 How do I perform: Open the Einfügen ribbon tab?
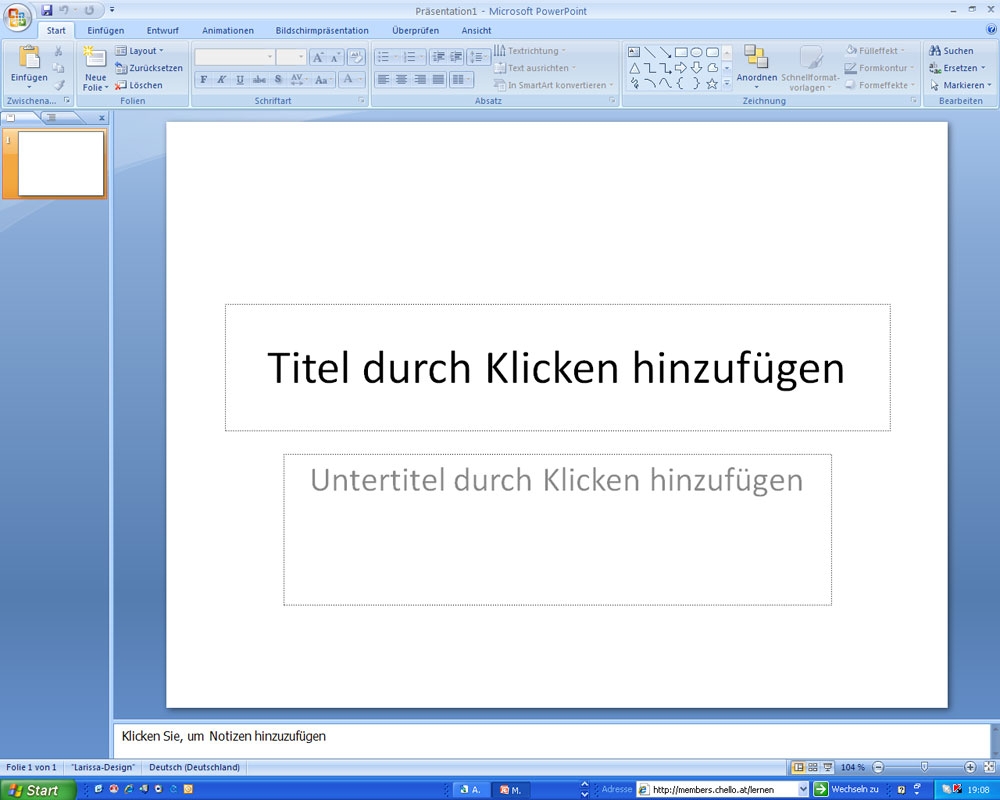[x=105, y=31]
